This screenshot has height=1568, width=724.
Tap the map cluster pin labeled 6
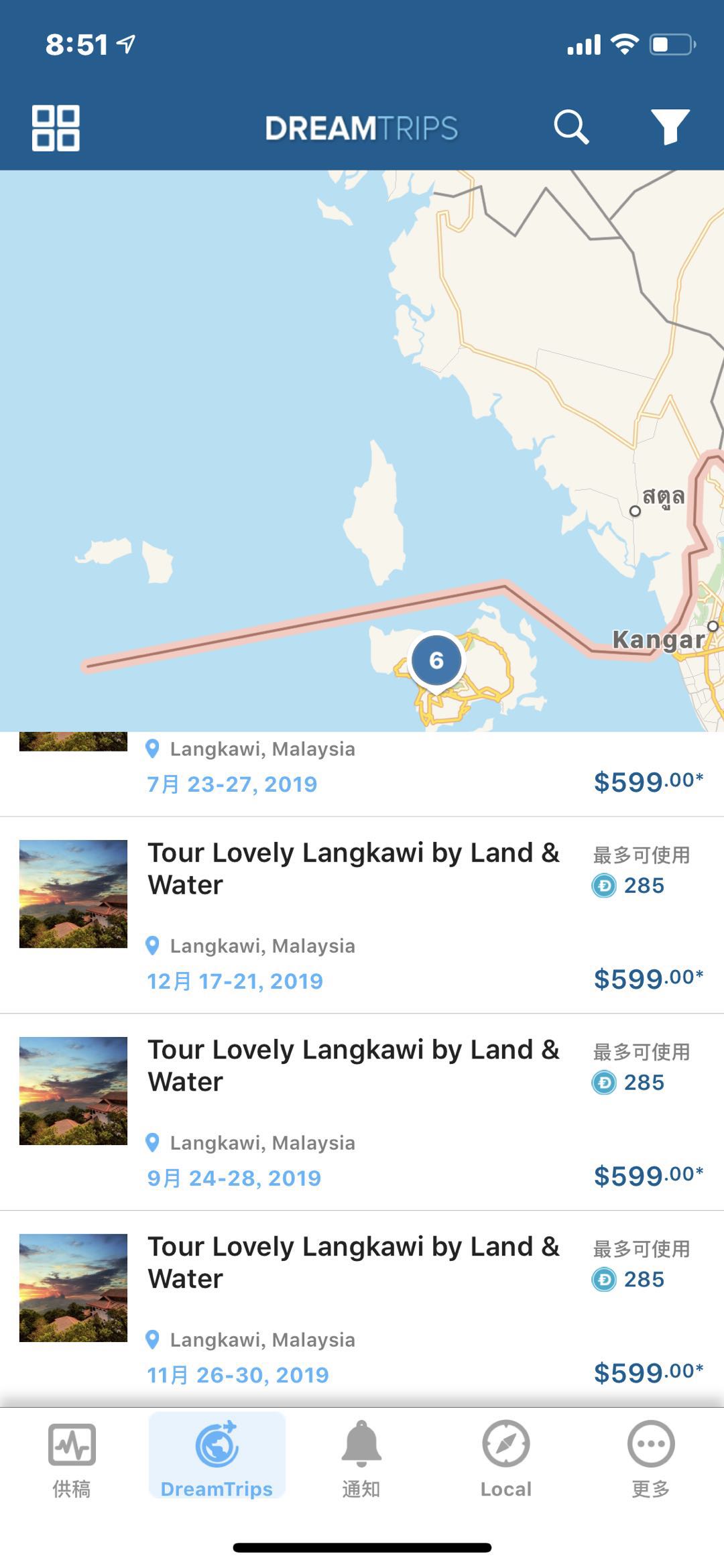pyautogui.click(x=436, y=661)
